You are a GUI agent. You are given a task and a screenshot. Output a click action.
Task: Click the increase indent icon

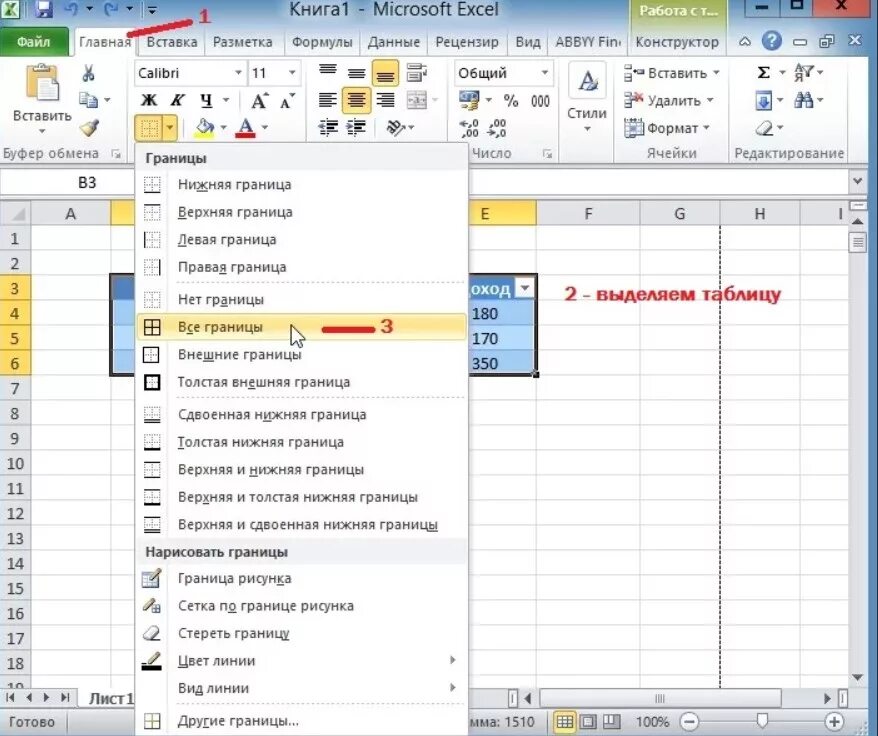(356, 128)
